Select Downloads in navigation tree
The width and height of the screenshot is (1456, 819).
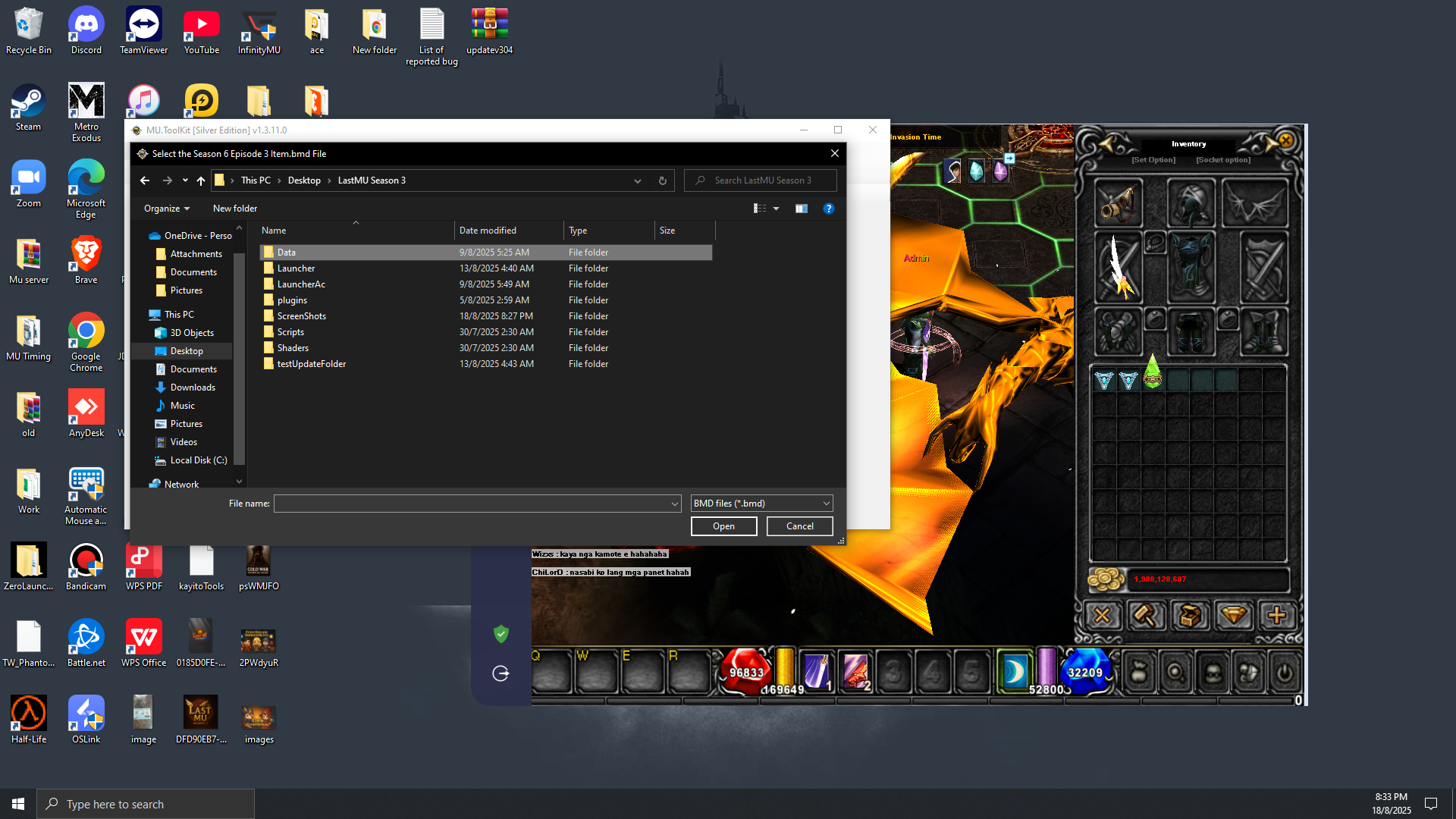[193, 388]
